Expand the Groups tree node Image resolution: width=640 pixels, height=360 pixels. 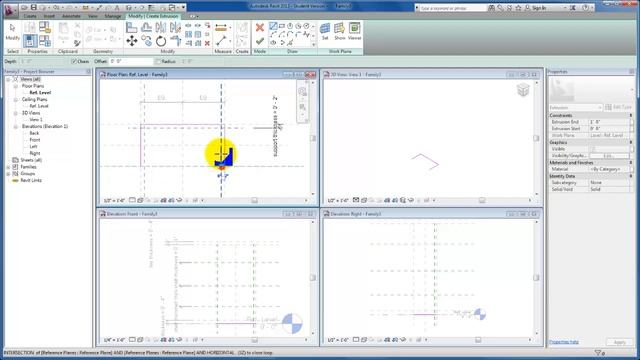[8, 173]
